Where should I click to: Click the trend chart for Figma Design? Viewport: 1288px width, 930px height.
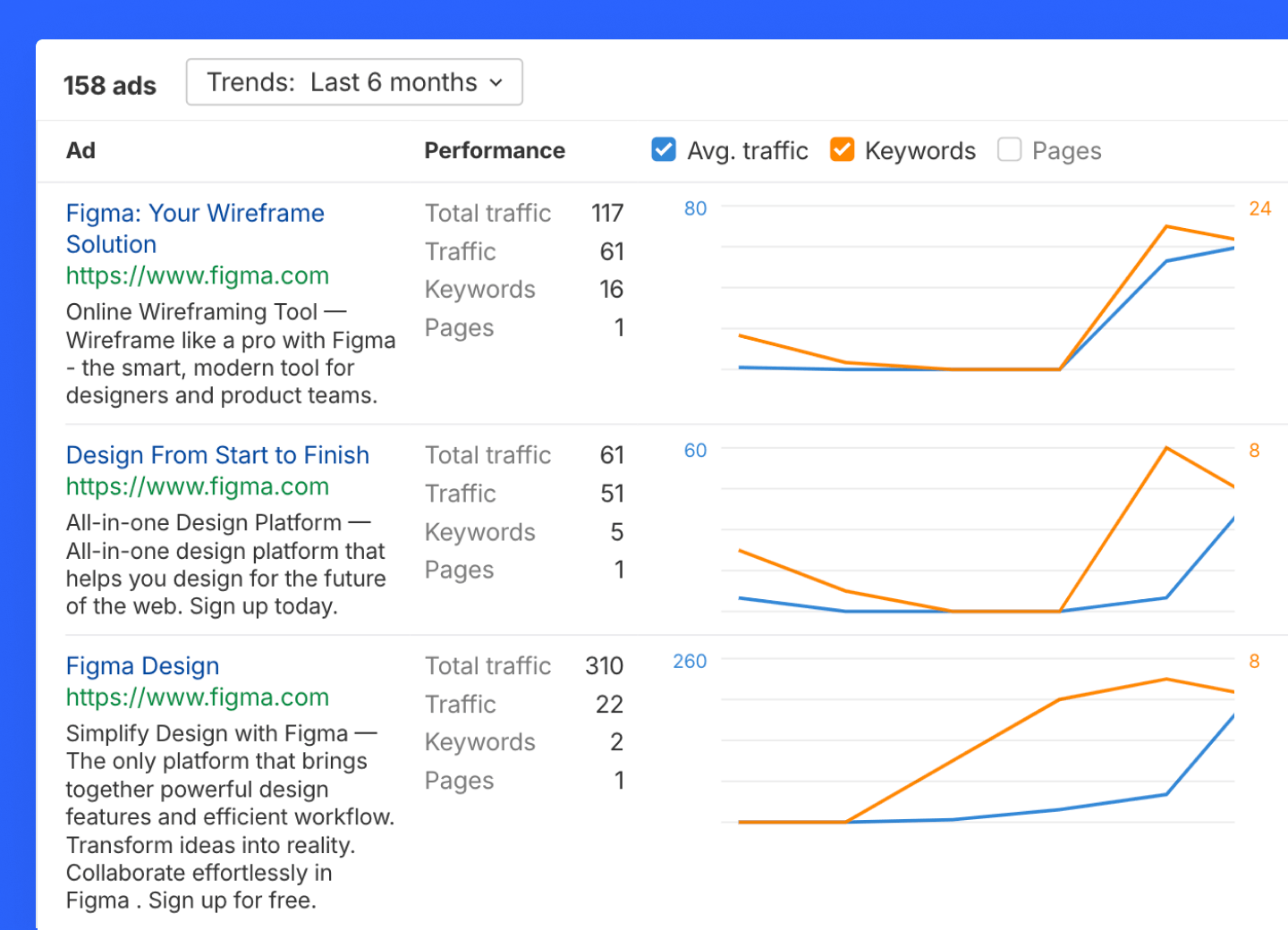pyautogui.click(x=978, y=740)
